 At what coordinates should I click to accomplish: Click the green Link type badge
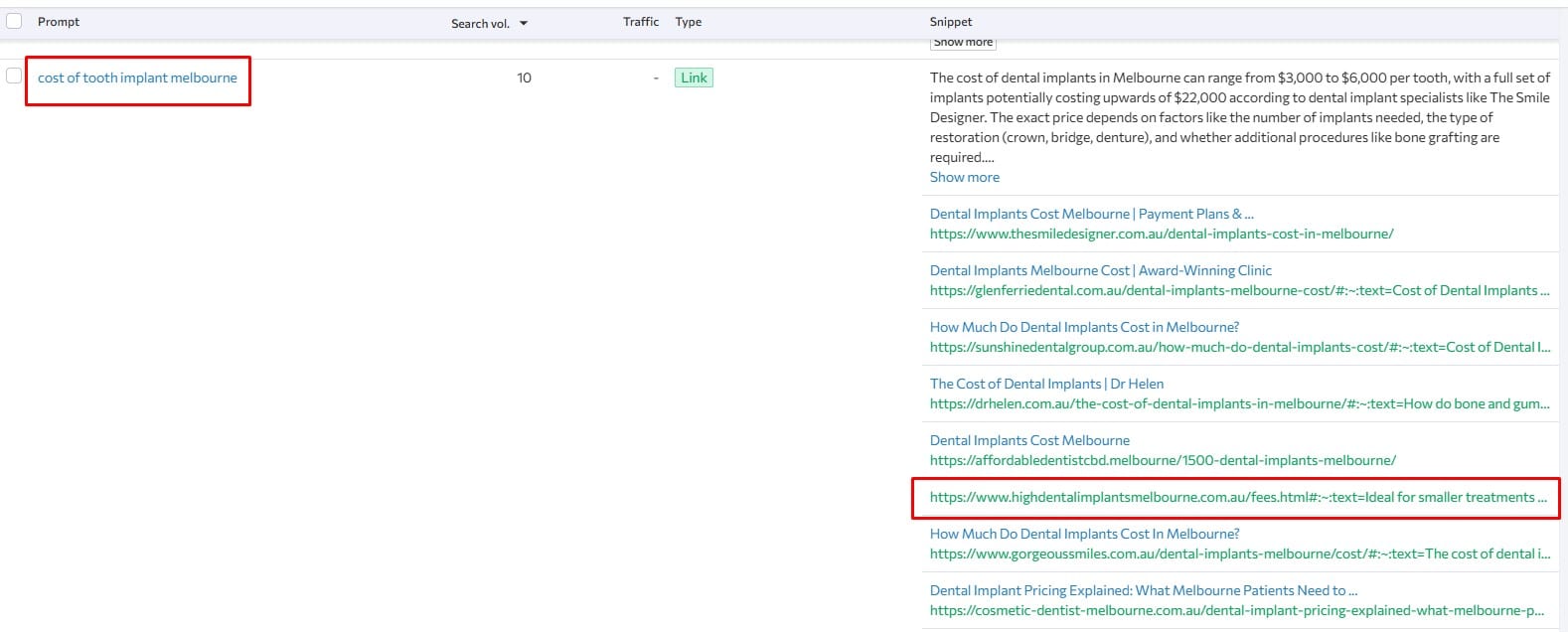click(694, 78)
